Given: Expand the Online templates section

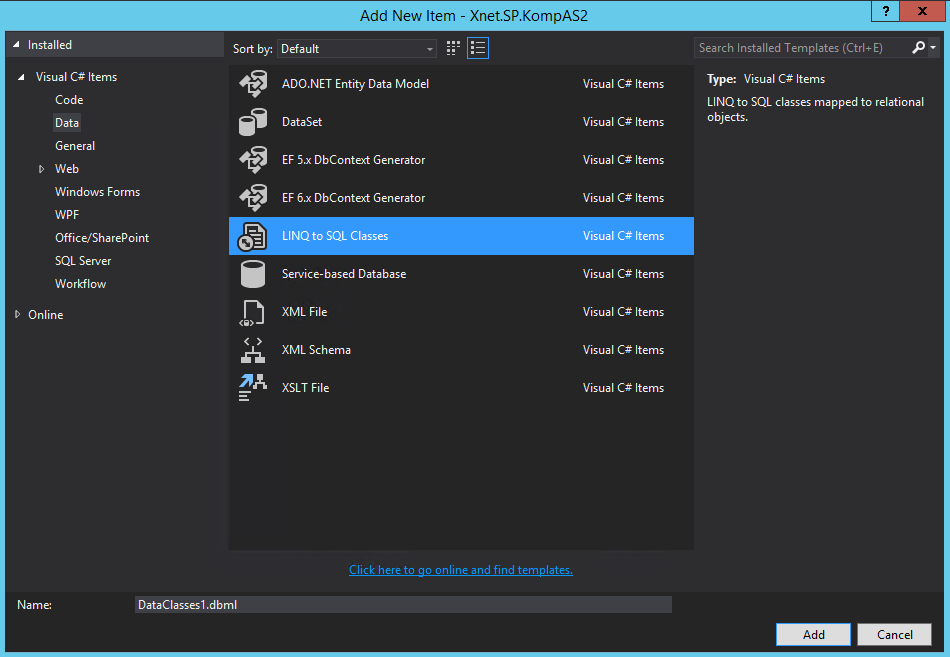Looking at the screenshot, I should (18, 315).
